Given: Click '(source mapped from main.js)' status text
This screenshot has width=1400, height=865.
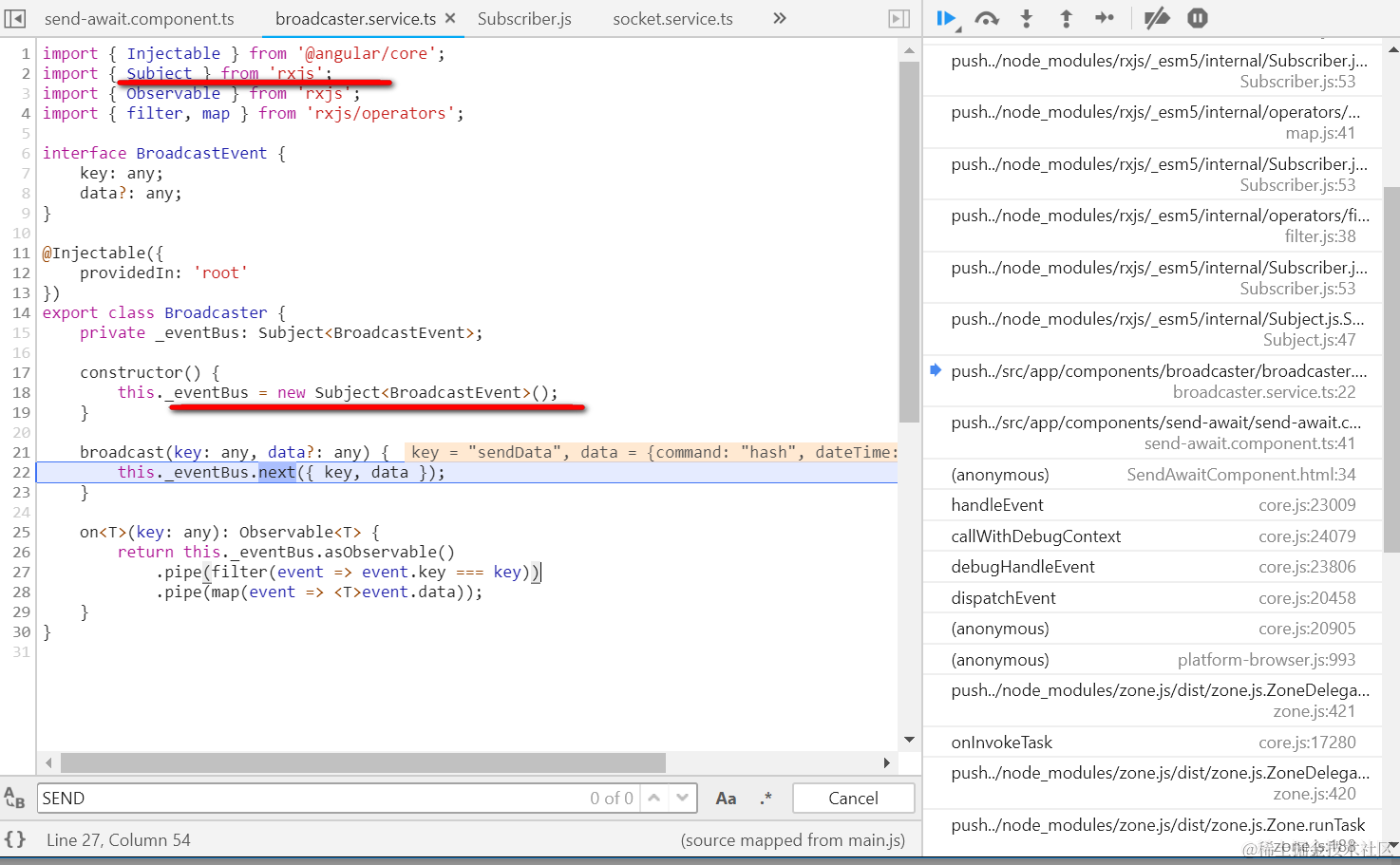Looking at the screenshot, I should 793,840.
